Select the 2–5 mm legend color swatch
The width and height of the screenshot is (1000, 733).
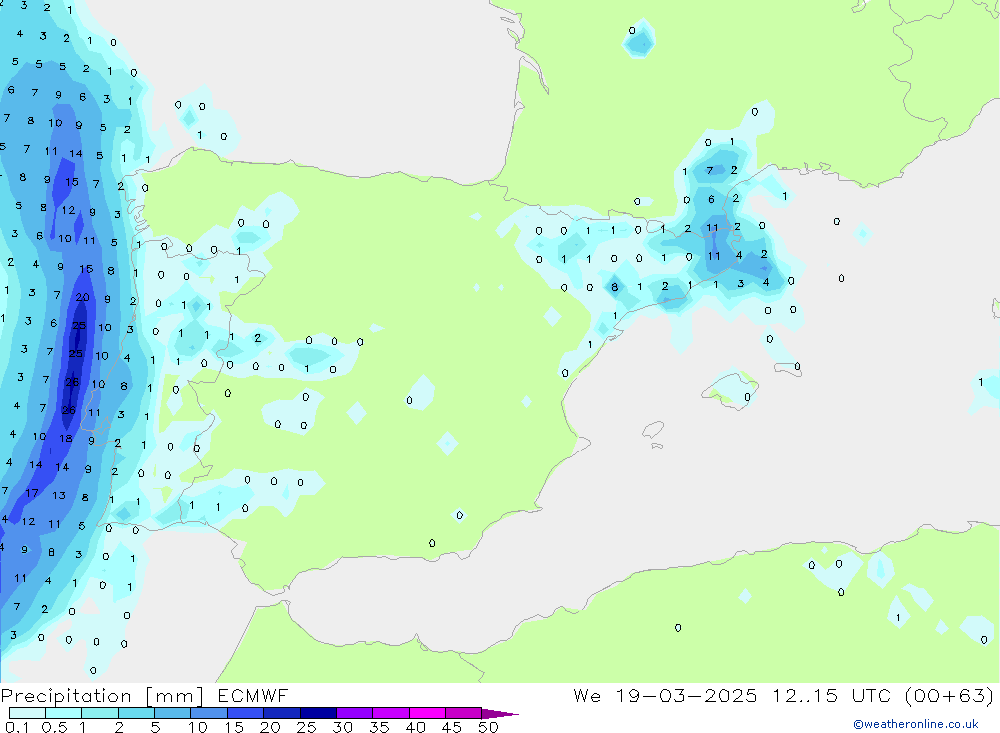136,713
